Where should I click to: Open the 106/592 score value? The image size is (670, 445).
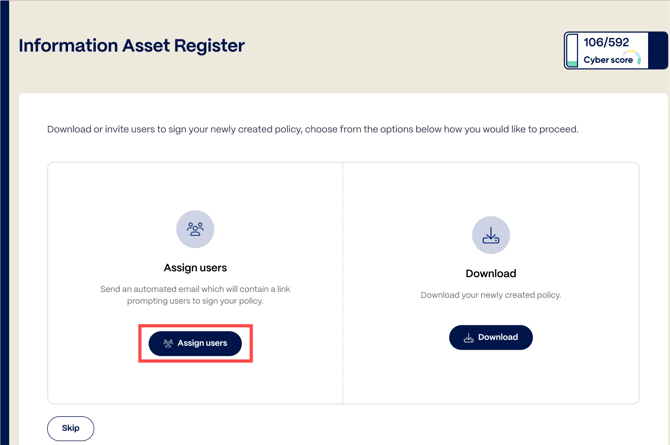pyautogui.click(x=606, y=43)
